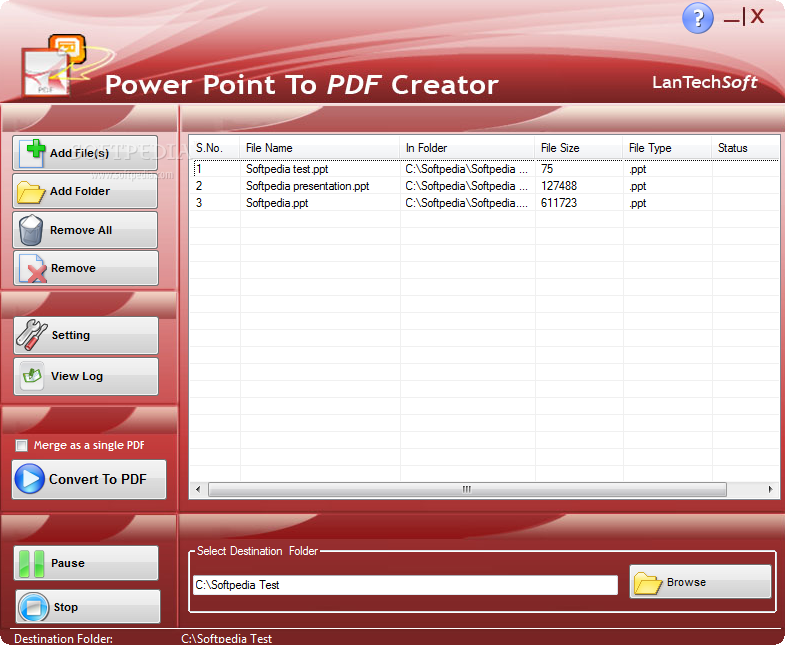Viewport: 785px width, 645px height.
Task: Select the Softpedia.ppt file name
Action: coord(277,203)
